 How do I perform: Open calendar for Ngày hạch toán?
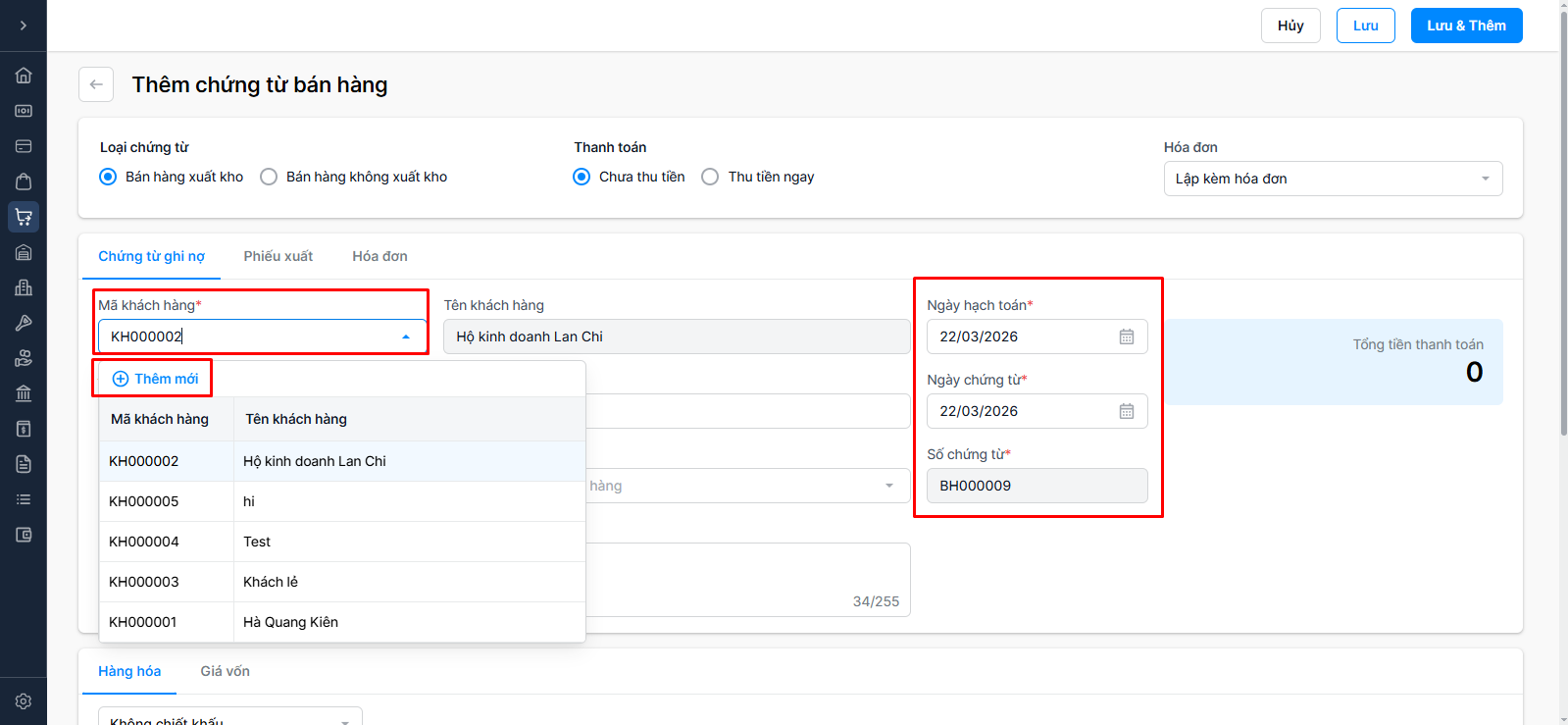(x=1127, y=337)
